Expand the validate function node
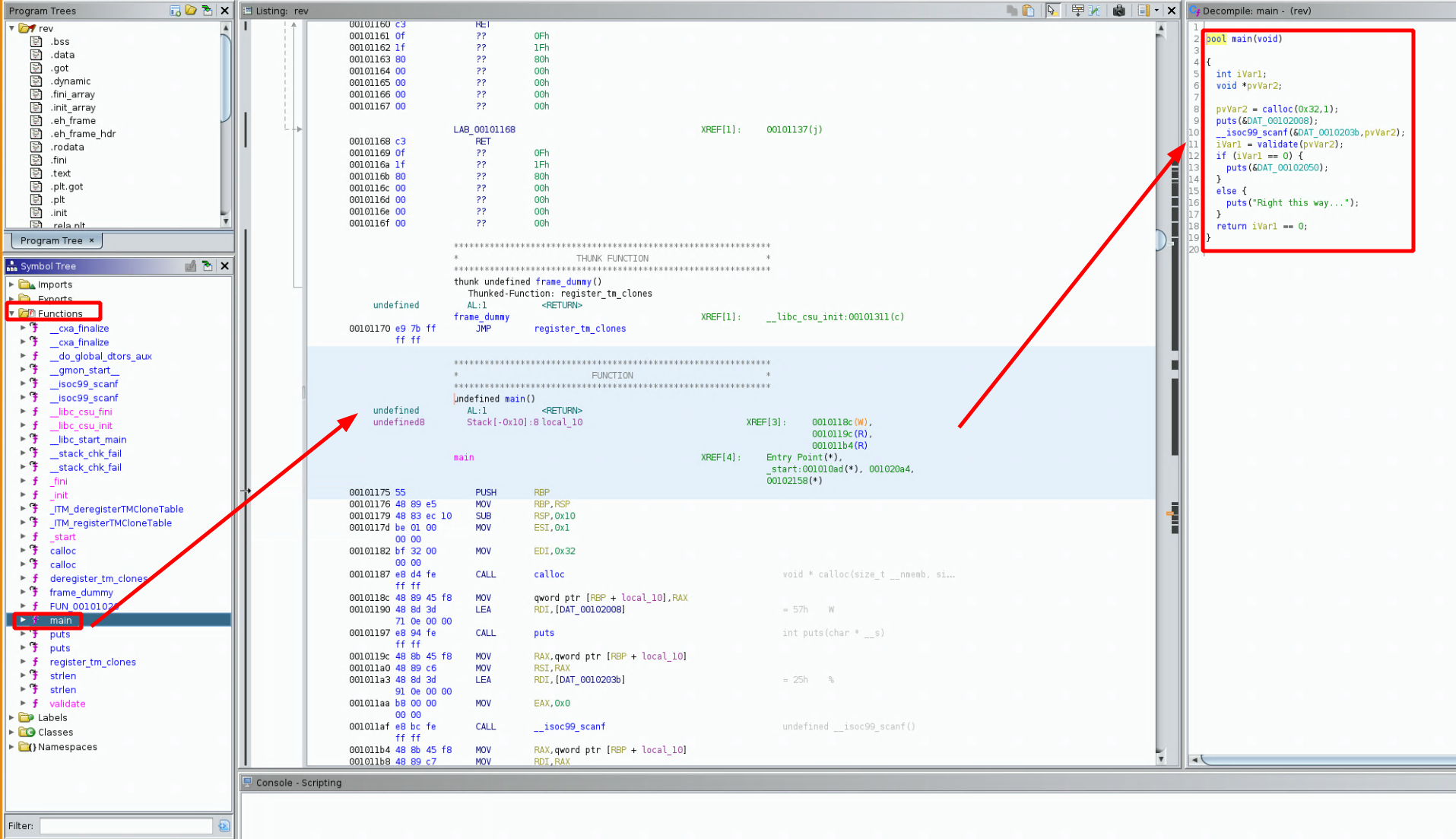Screen dimensions: 1456x839 (x=23, y=704)
